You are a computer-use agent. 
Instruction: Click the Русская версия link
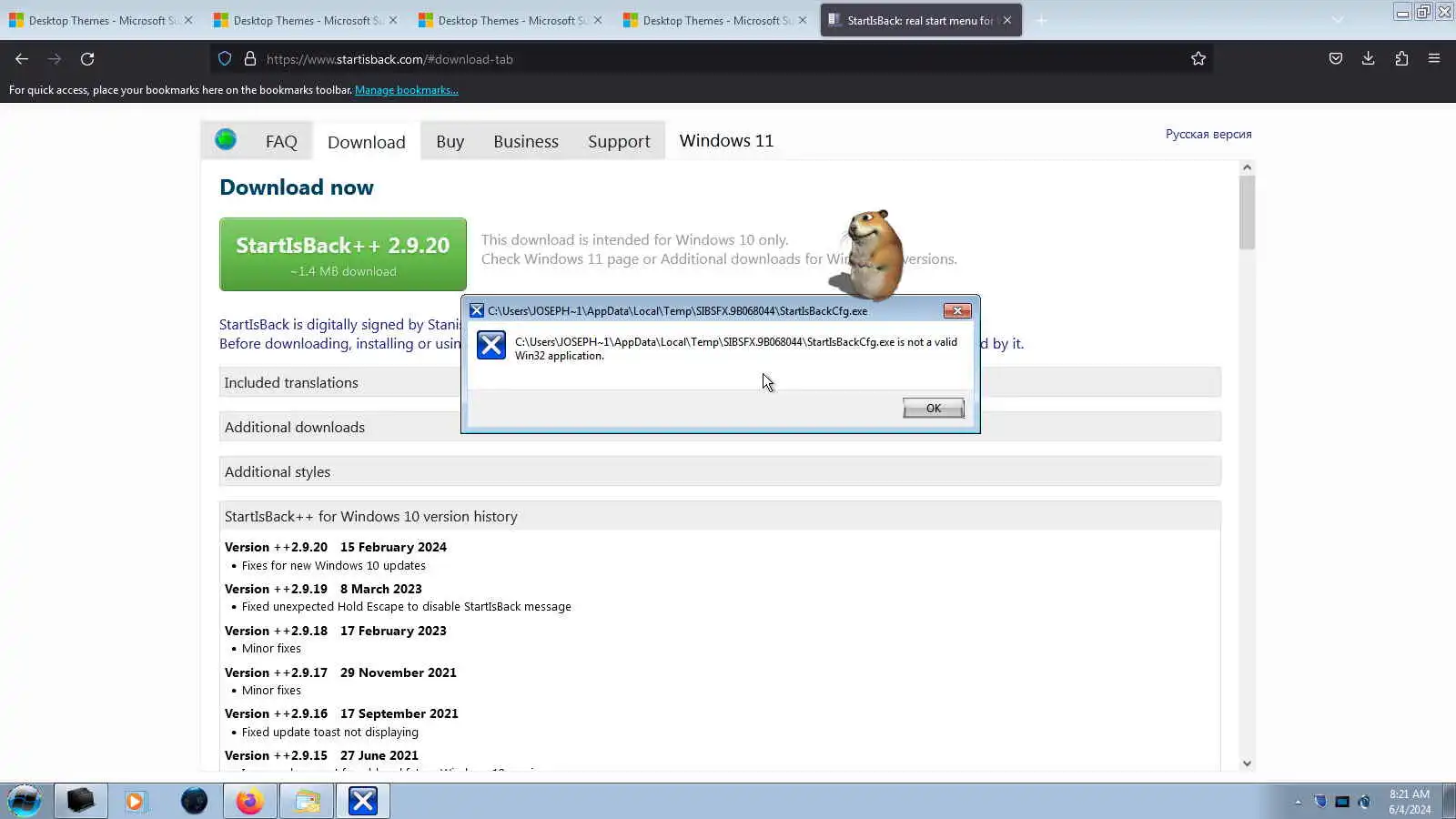[1208, 134]
